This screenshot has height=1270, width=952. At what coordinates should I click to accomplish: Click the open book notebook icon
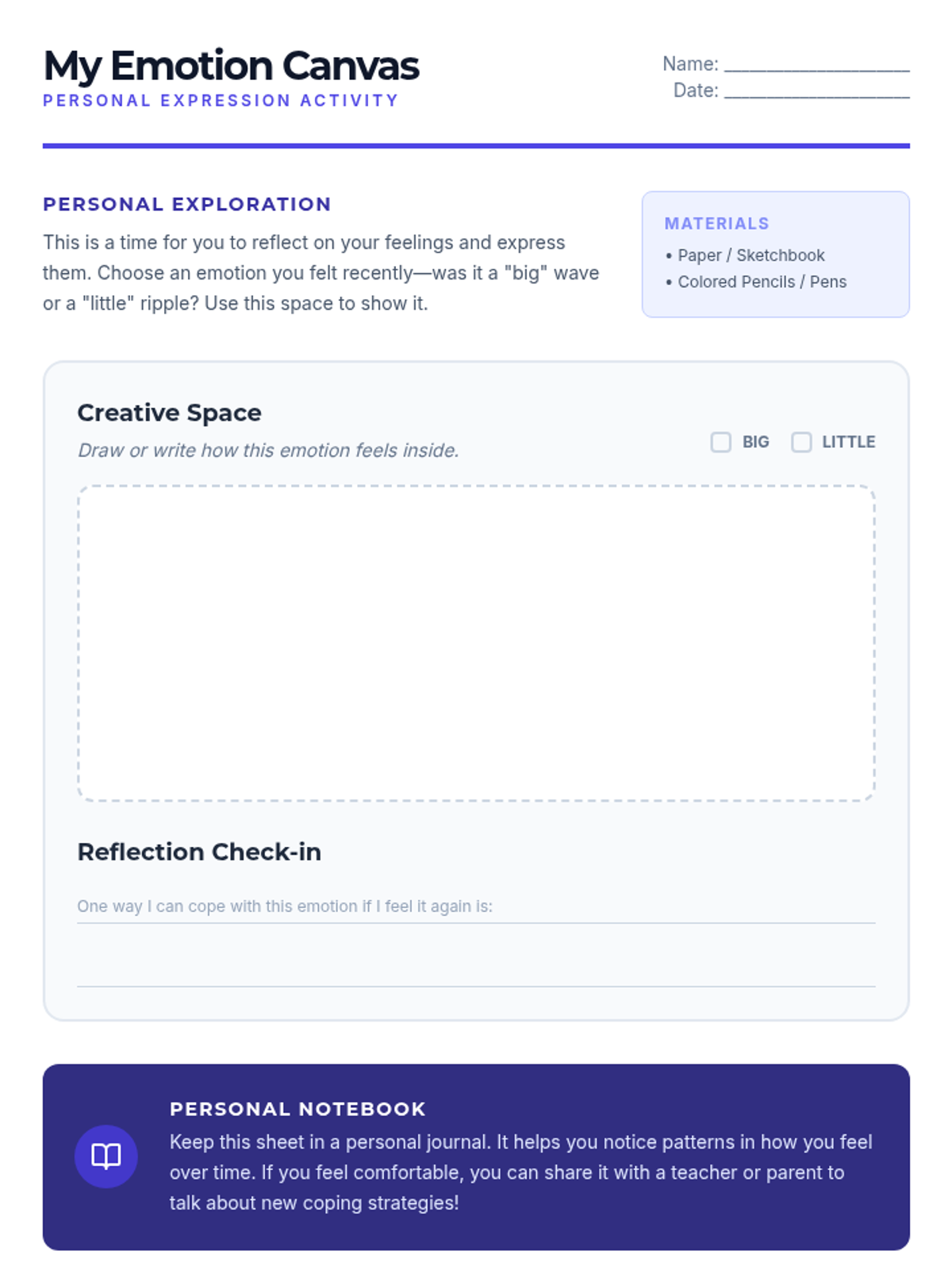coord(106,1156)
